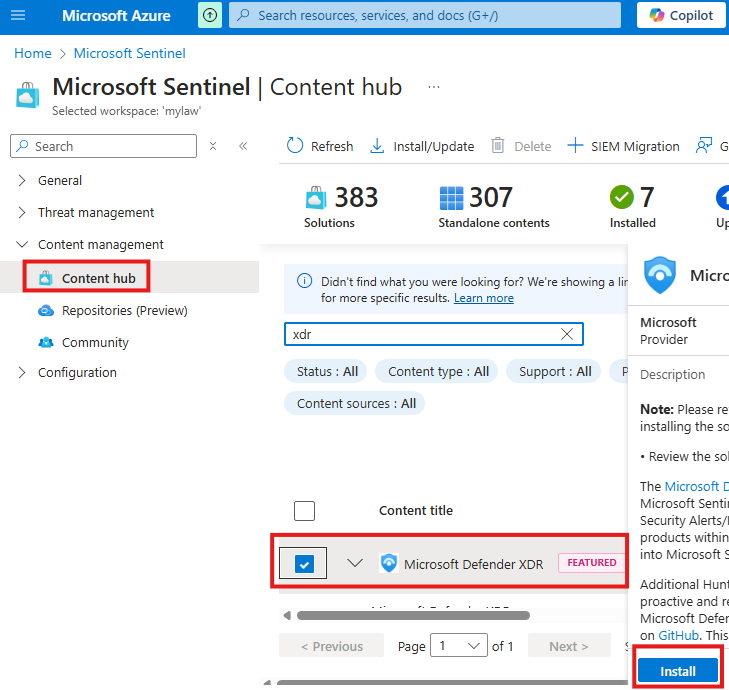Screen dimensions: 729x690
Task: Click Install/Update in the toolbar
Action: [422, 146]
